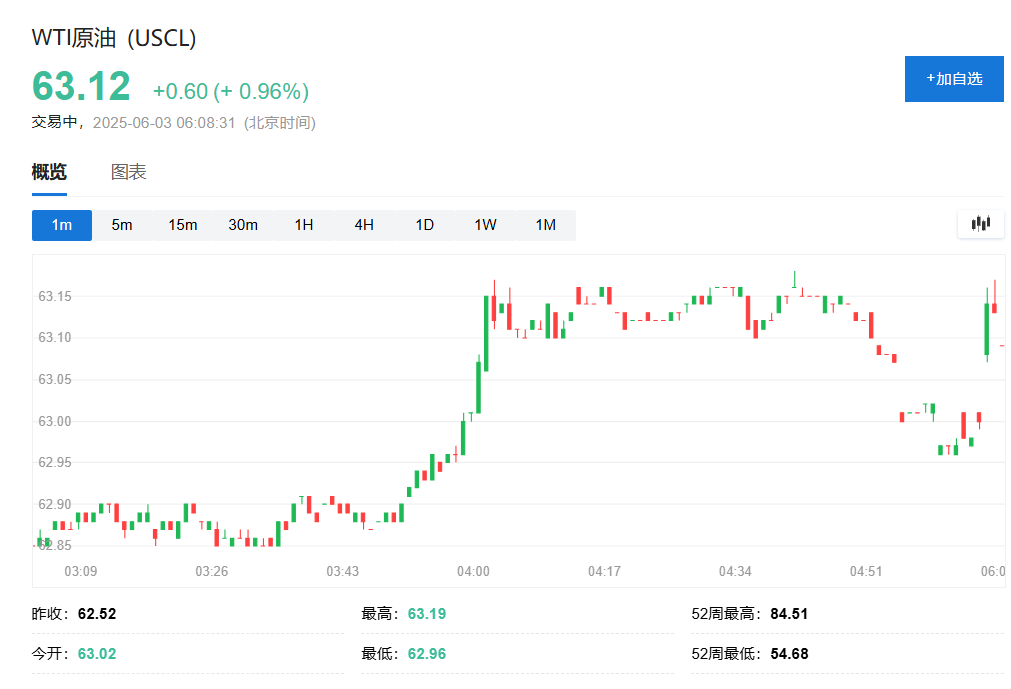This screenshot has width=1011, height=689.
Task: Select the 5m interval
Action: click(x=122, y=225)
